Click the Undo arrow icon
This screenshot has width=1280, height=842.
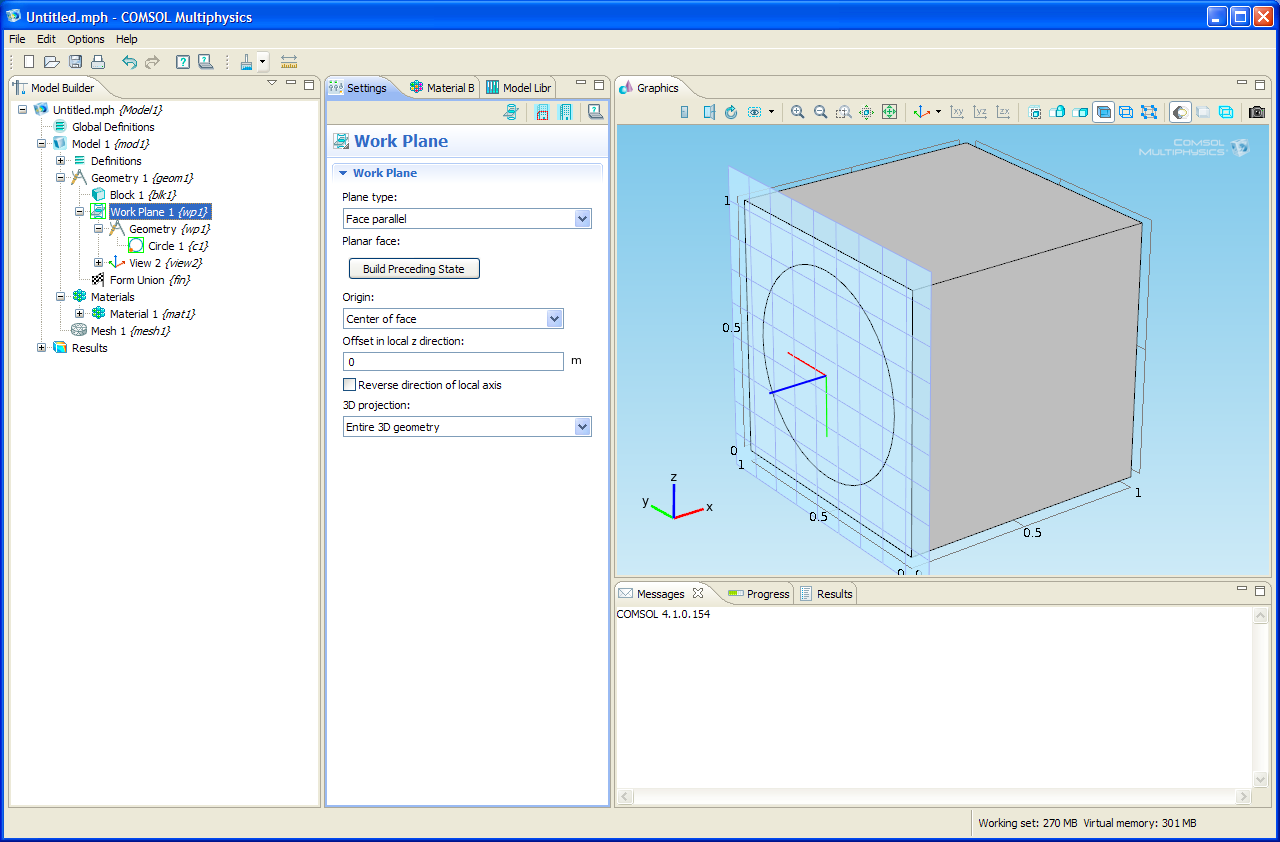129,62
